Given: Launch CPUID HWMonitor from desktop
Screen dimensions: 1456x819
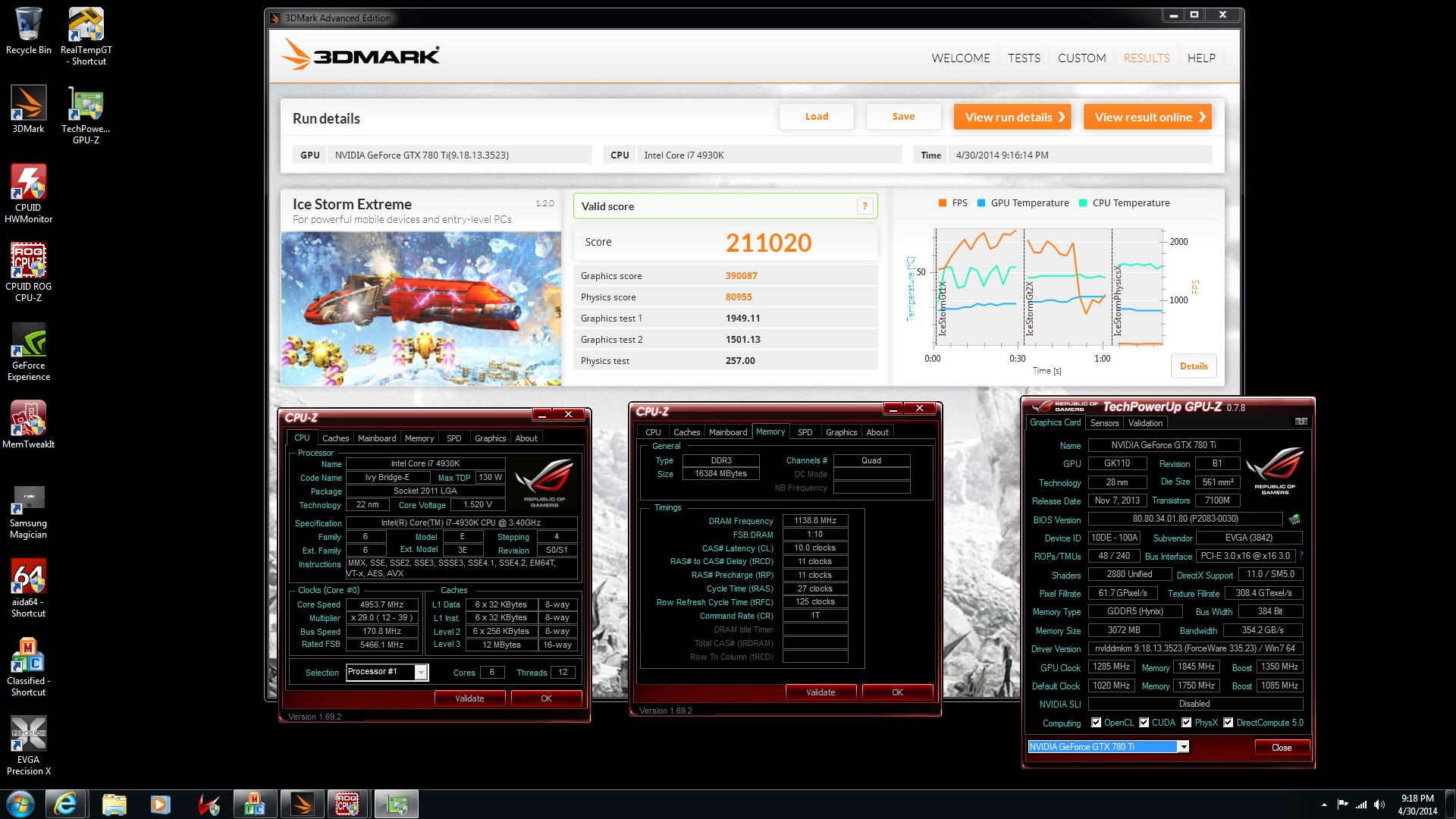Looking at the screenshot, I should [x=28, y=193].
